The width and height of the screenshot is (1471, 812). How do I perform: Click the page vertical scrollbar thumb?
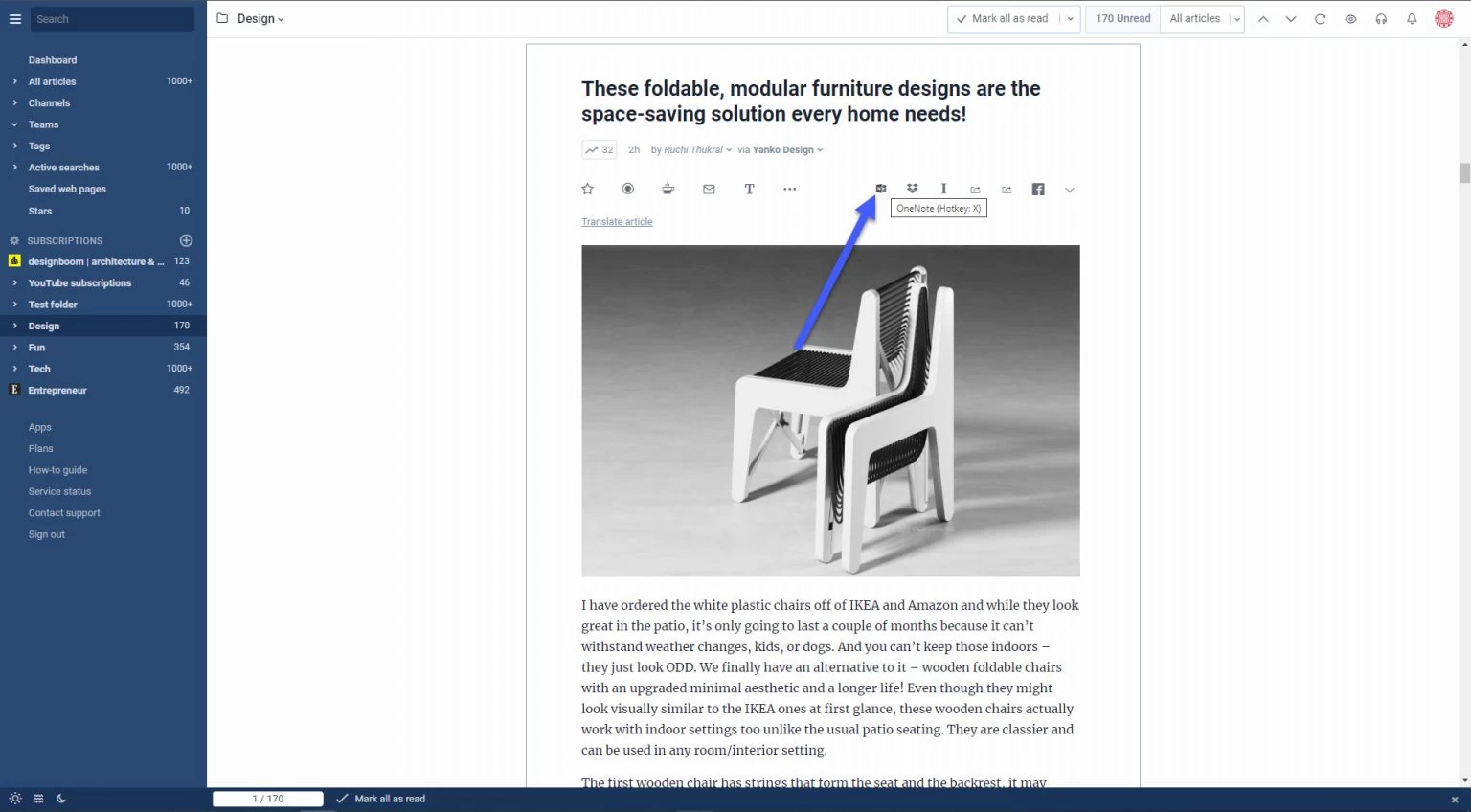coord(1464,173)
